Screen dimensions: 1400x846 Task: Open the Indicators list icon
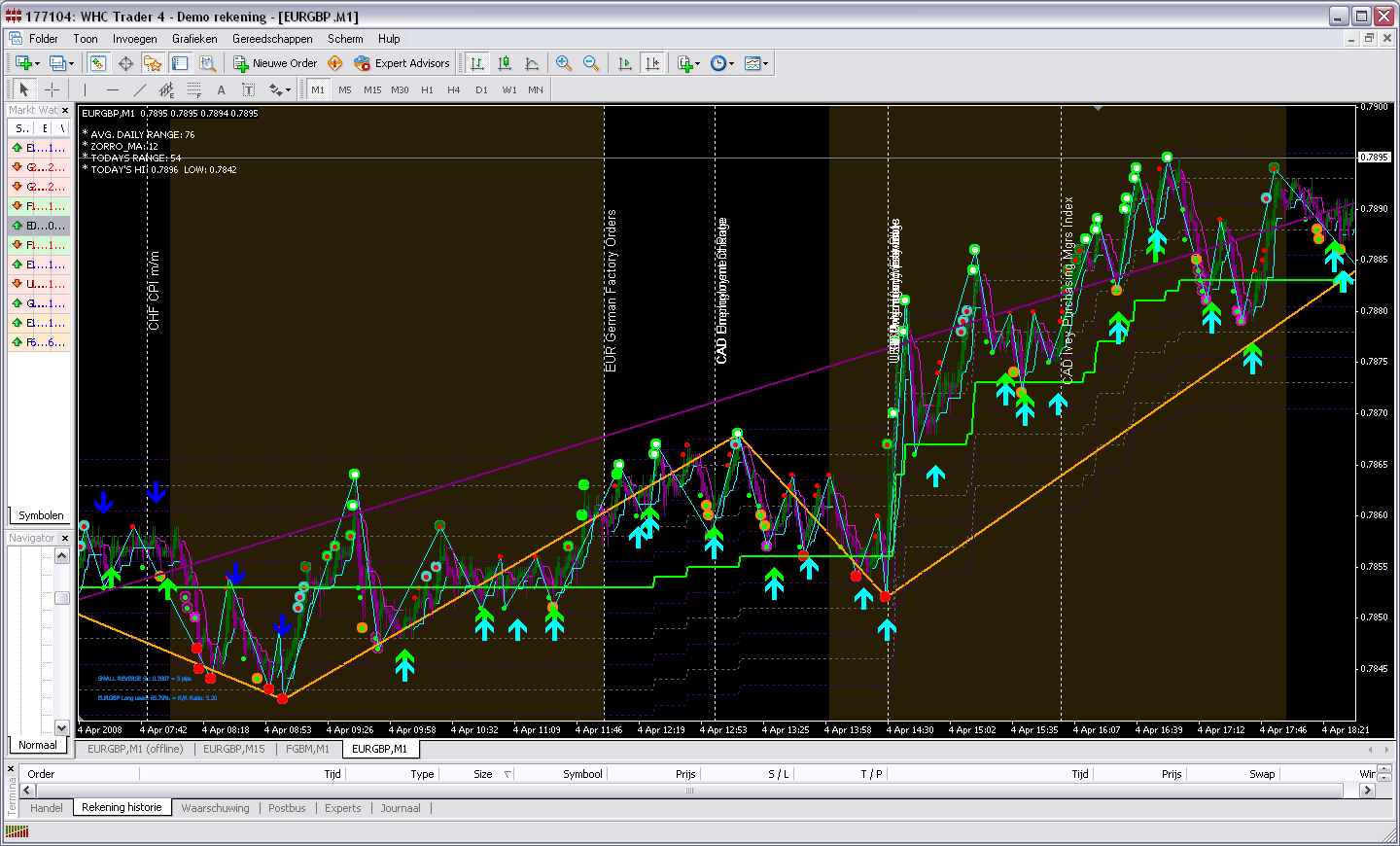(684, 63)
